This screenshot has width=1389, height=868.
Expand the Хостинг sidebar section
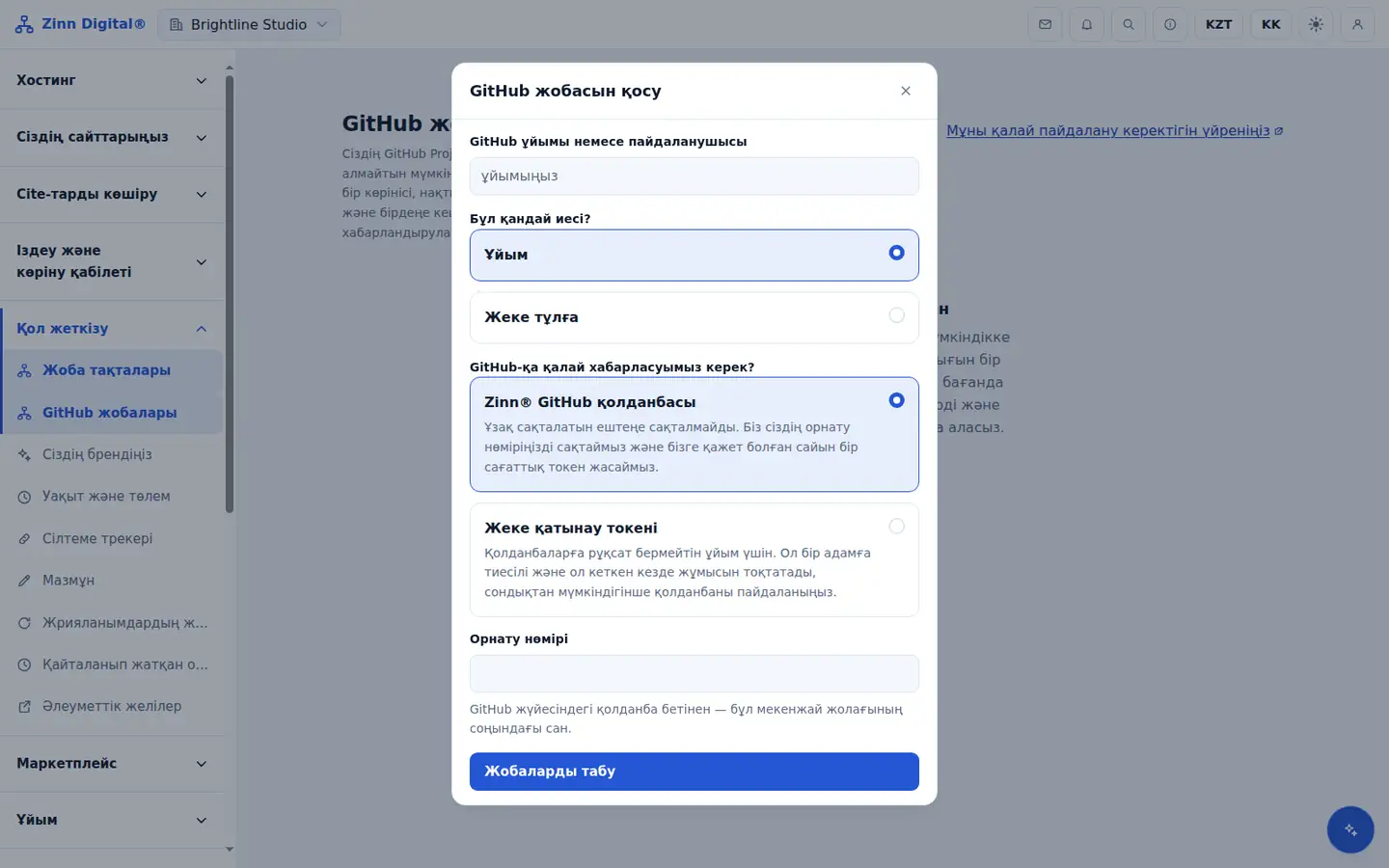[112, 80]
